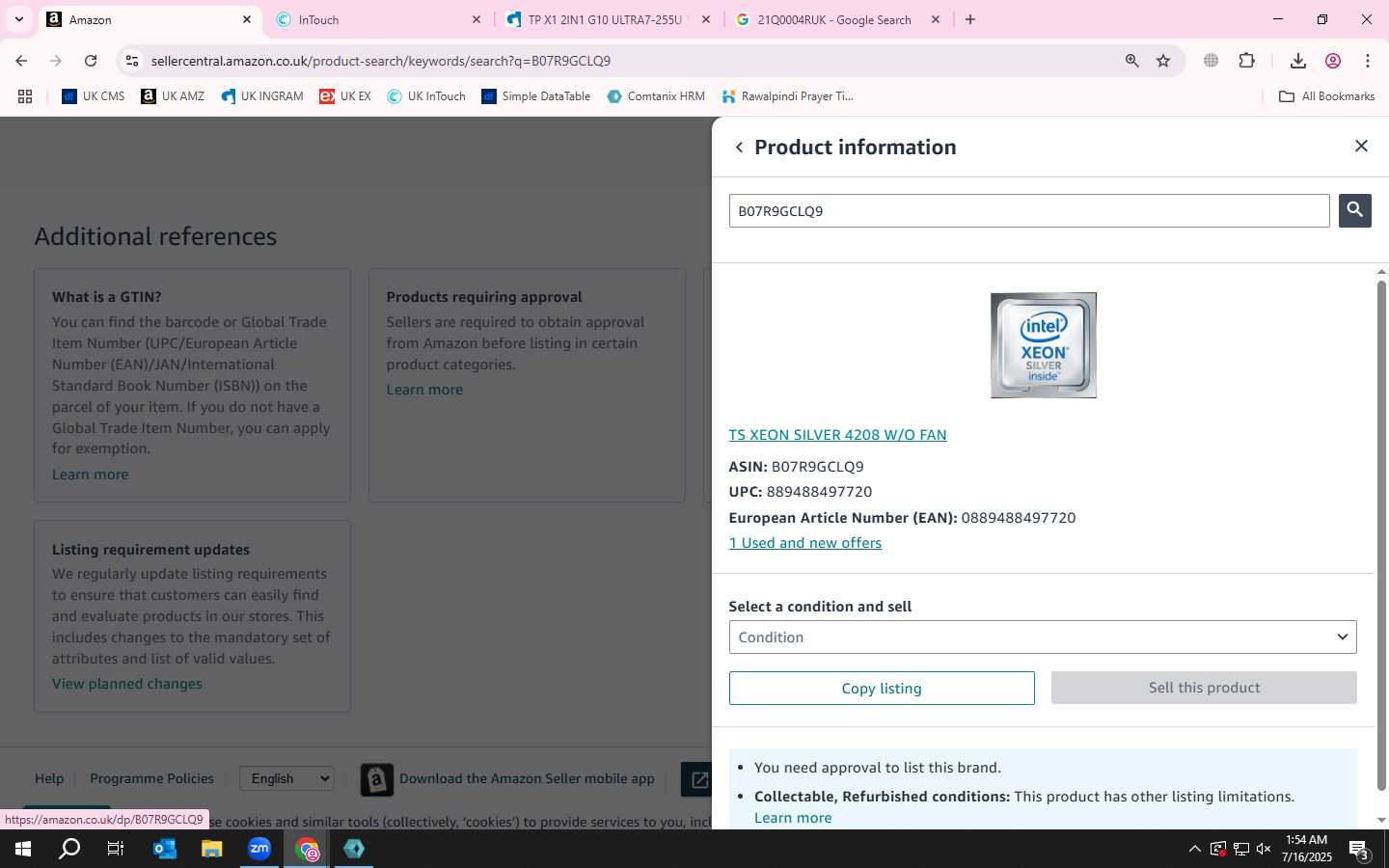Switch to the 21Q0004RUK Google Search tab
Image resolution: width=1389 pixels, height=868 pixels.
pyautogui.click(x=834, y=19)
